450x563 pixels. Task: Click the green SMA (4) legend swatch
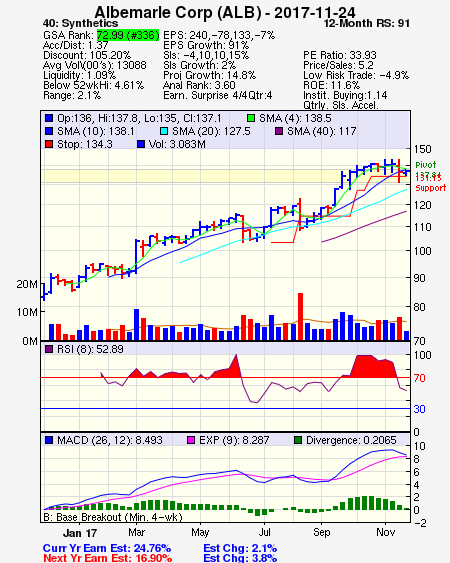click(x=251, y=118)
